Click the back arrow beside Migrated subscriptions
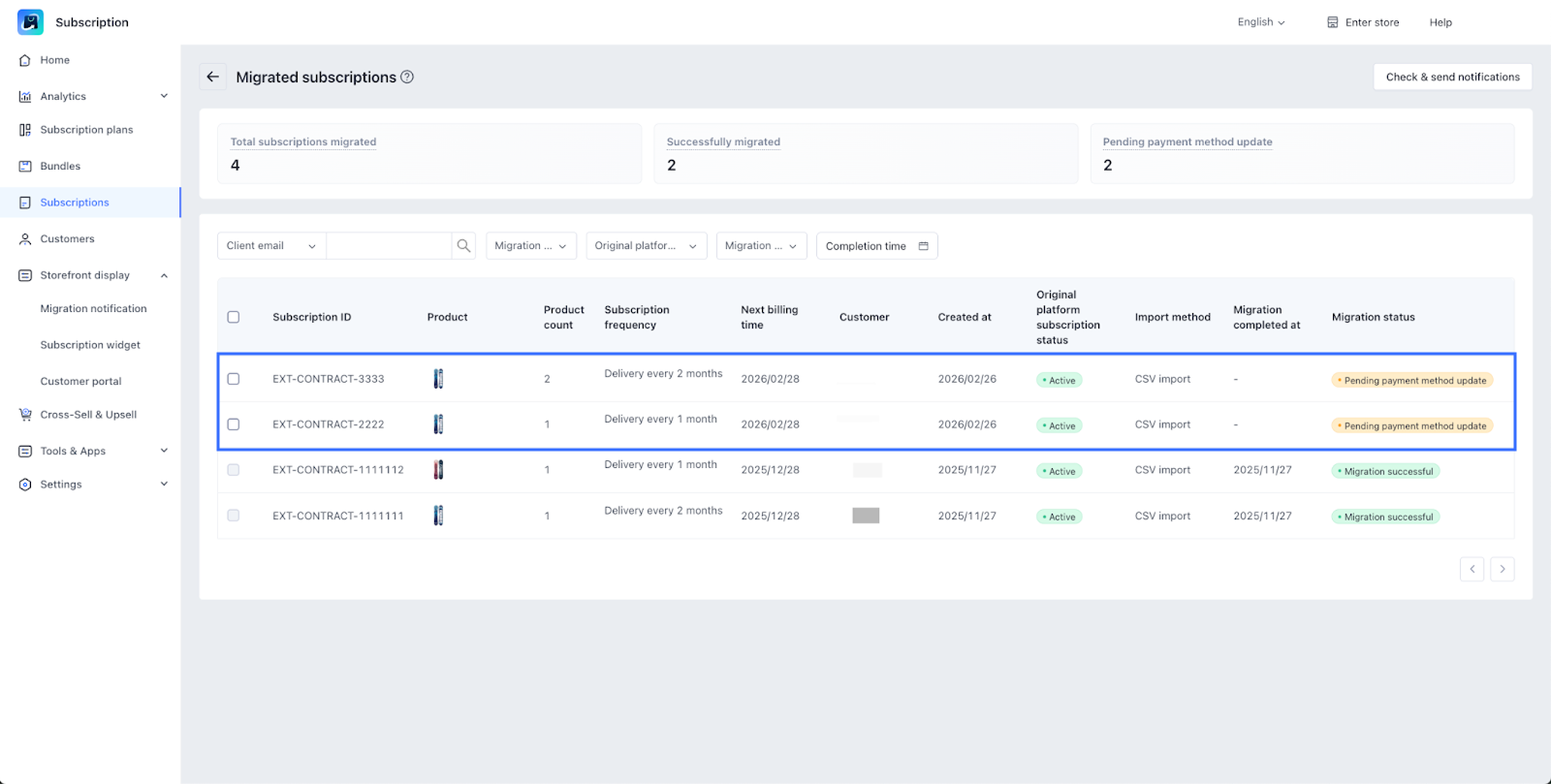 pyautogui.click(x=213, y=77)
